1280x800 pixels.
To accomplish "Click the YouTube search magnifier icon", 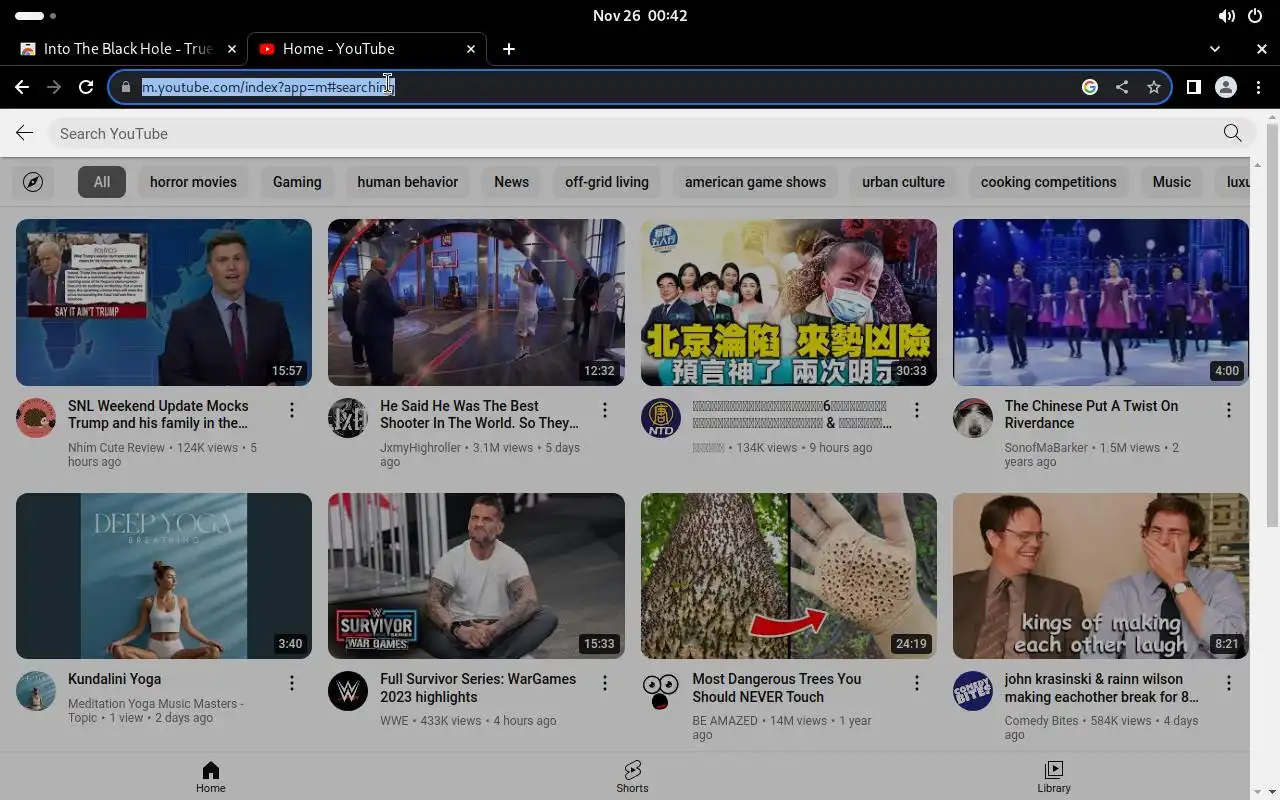I will [1232, 133].
